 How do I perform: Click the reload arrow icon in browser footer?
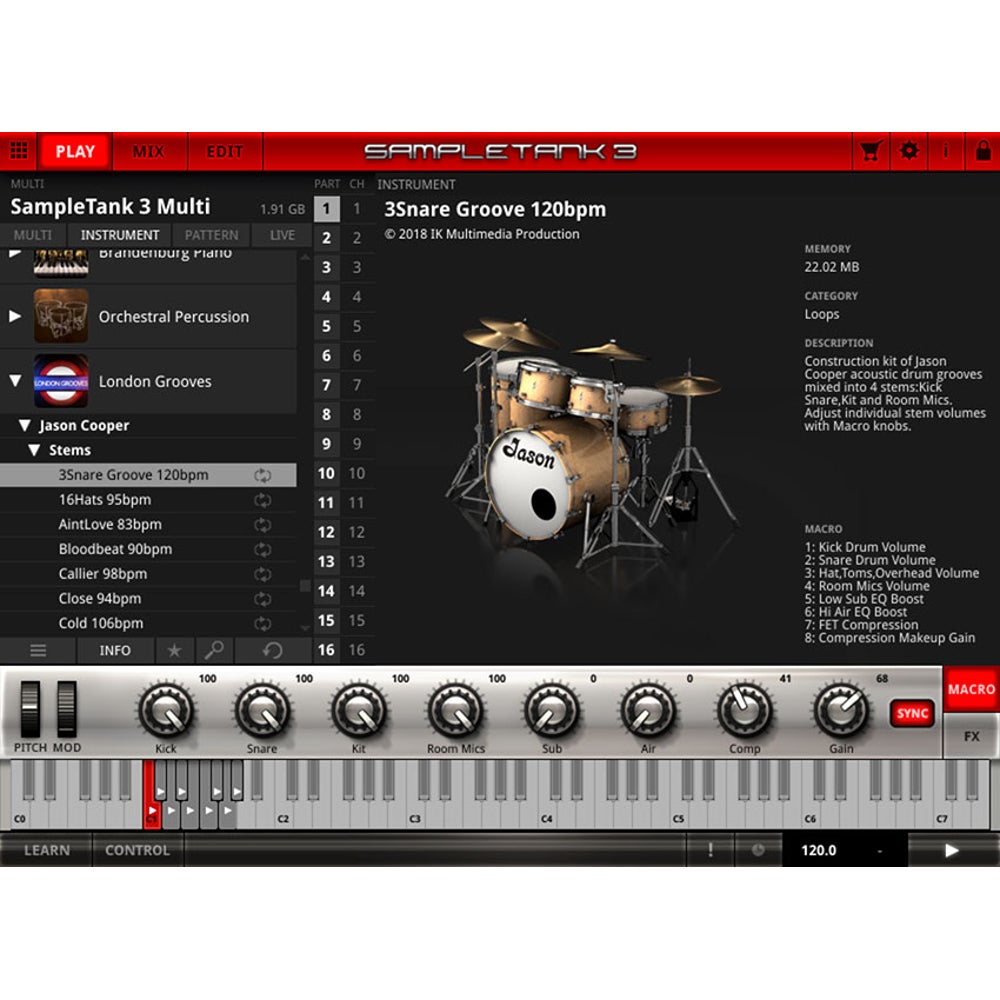[272, 651]
